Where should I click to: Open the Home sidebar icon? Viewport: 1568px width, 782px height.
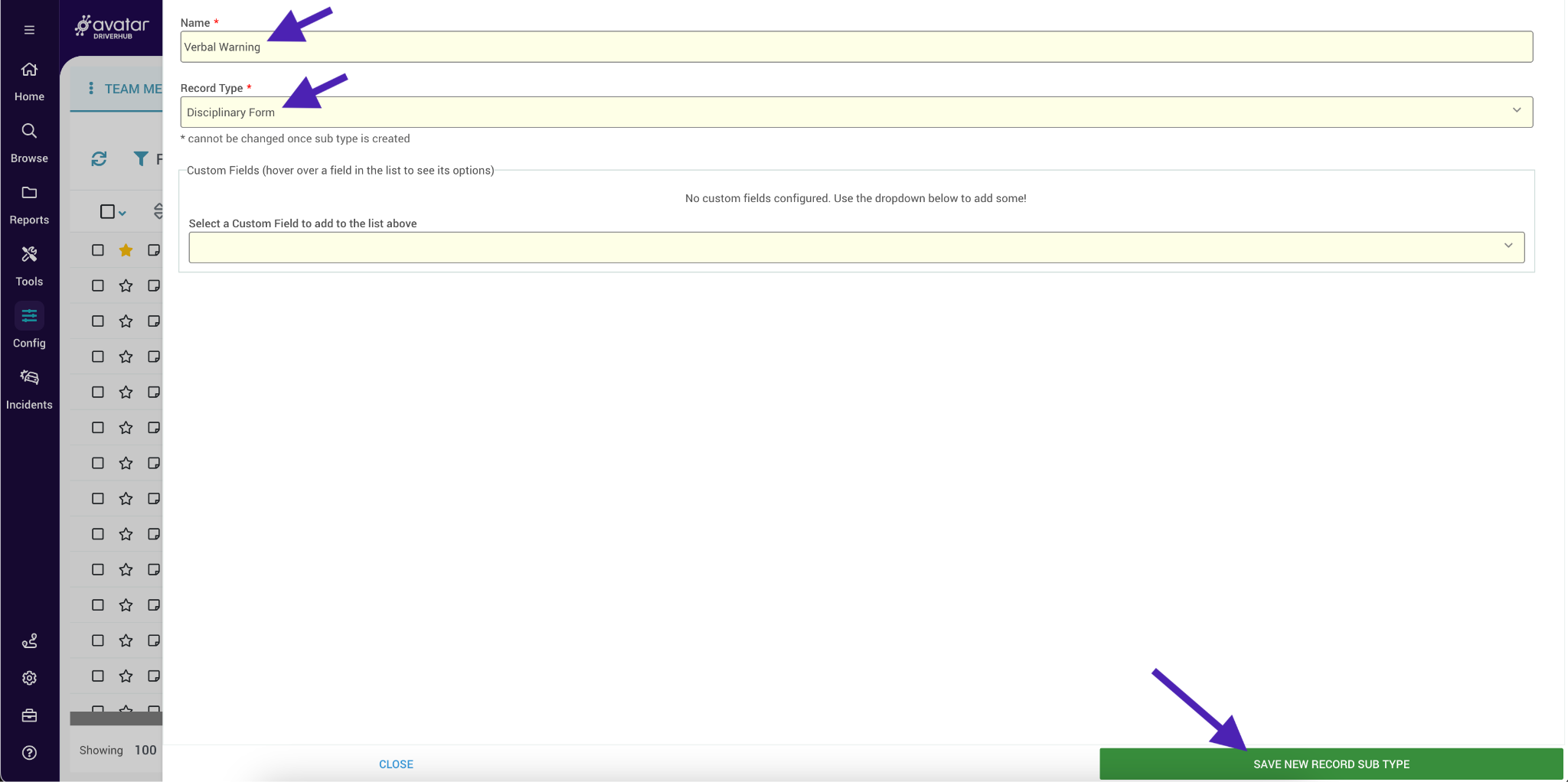click(x=29, y=70)
